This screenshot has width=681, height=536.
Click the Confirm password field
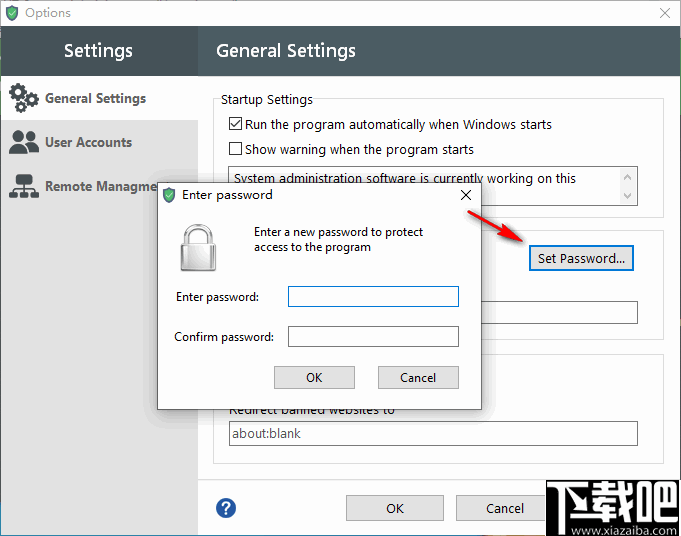[373, 337]
